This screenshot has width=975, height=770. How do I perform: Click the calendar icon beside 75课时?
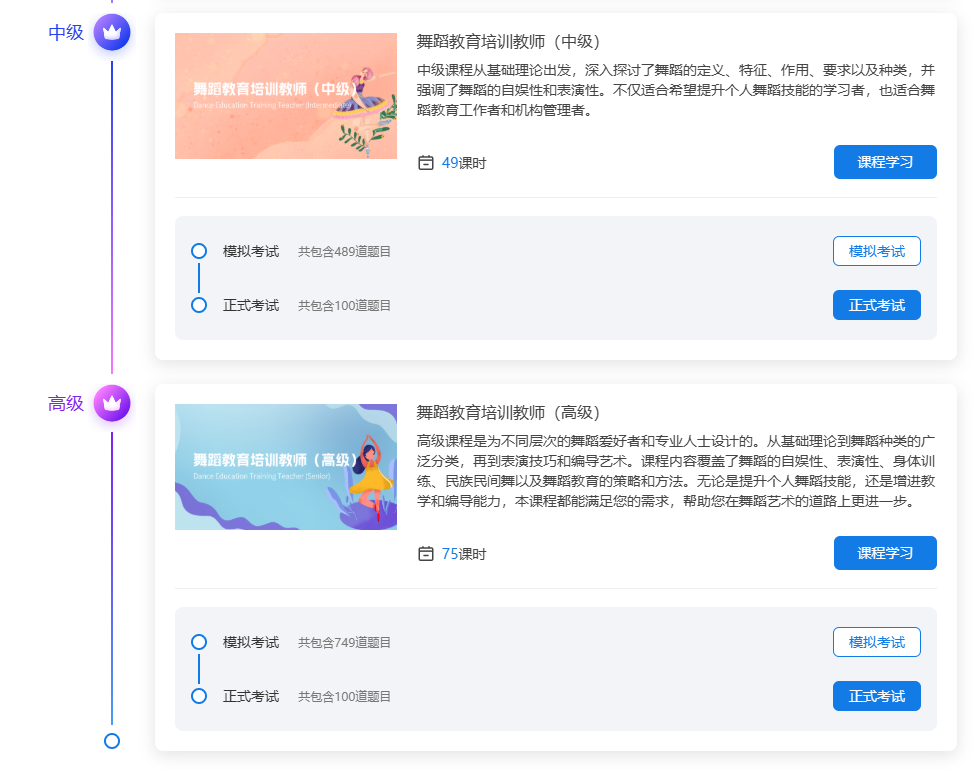coord(426,554)
